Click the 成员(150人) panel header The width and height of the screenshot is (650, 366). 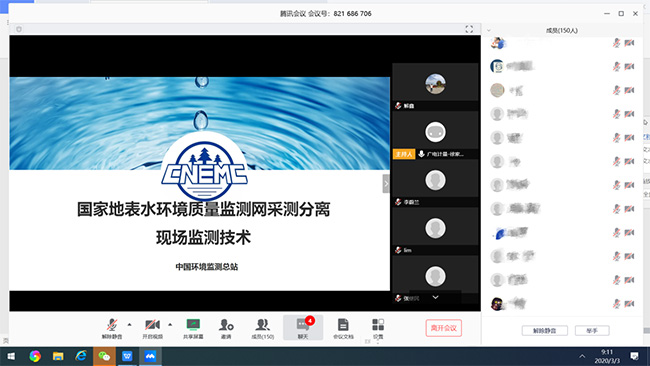click(x=562, y=30)
